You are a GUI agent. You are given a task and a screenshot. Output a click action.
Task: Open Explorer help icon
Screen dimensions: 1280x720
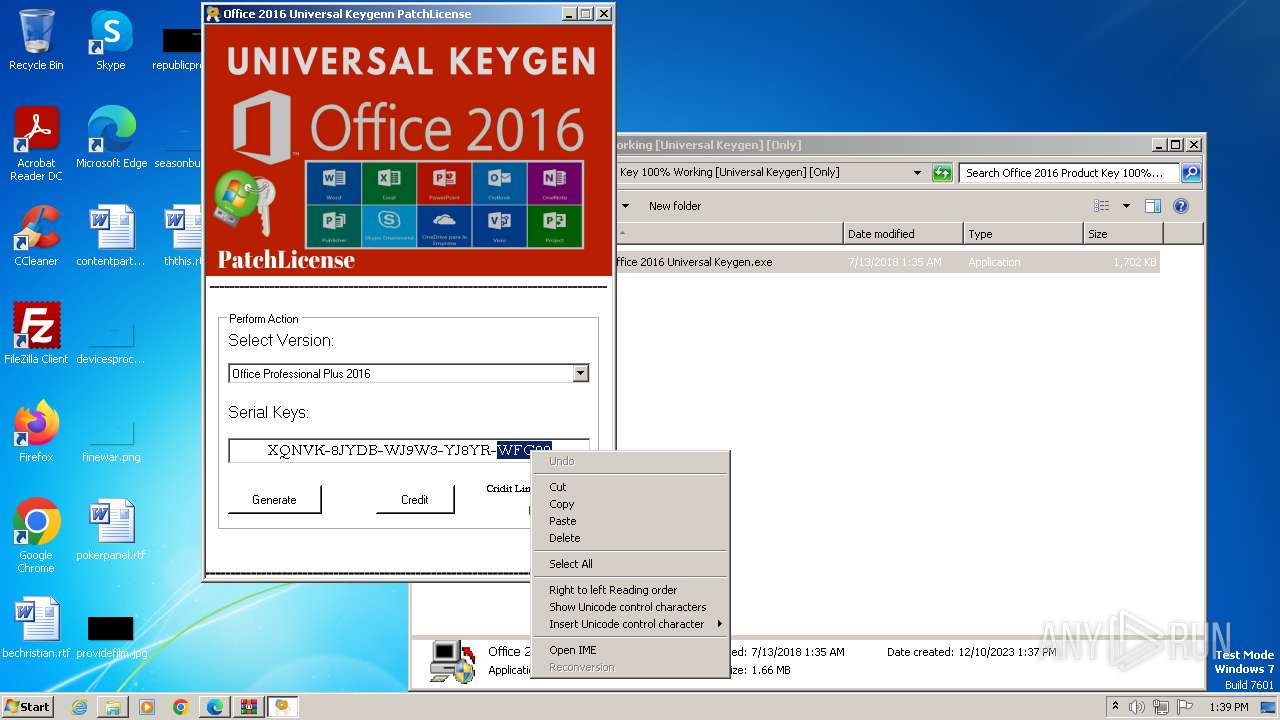(x=1181, y=206)
